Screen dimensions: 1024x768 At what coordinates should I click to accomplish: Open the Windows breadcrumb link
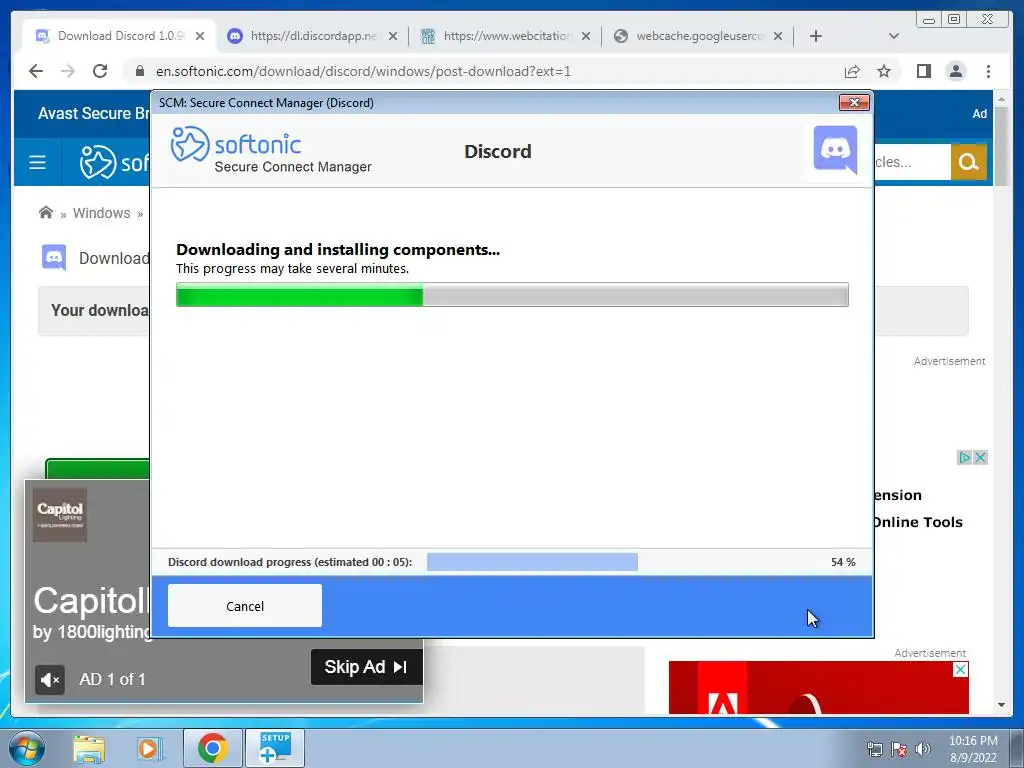pos(101,213)
